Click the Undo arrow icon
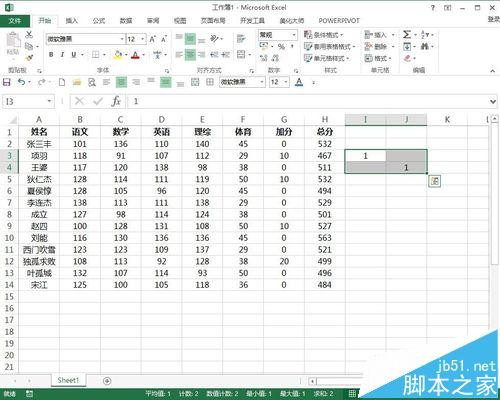The image size is (500, 400). 21,82
